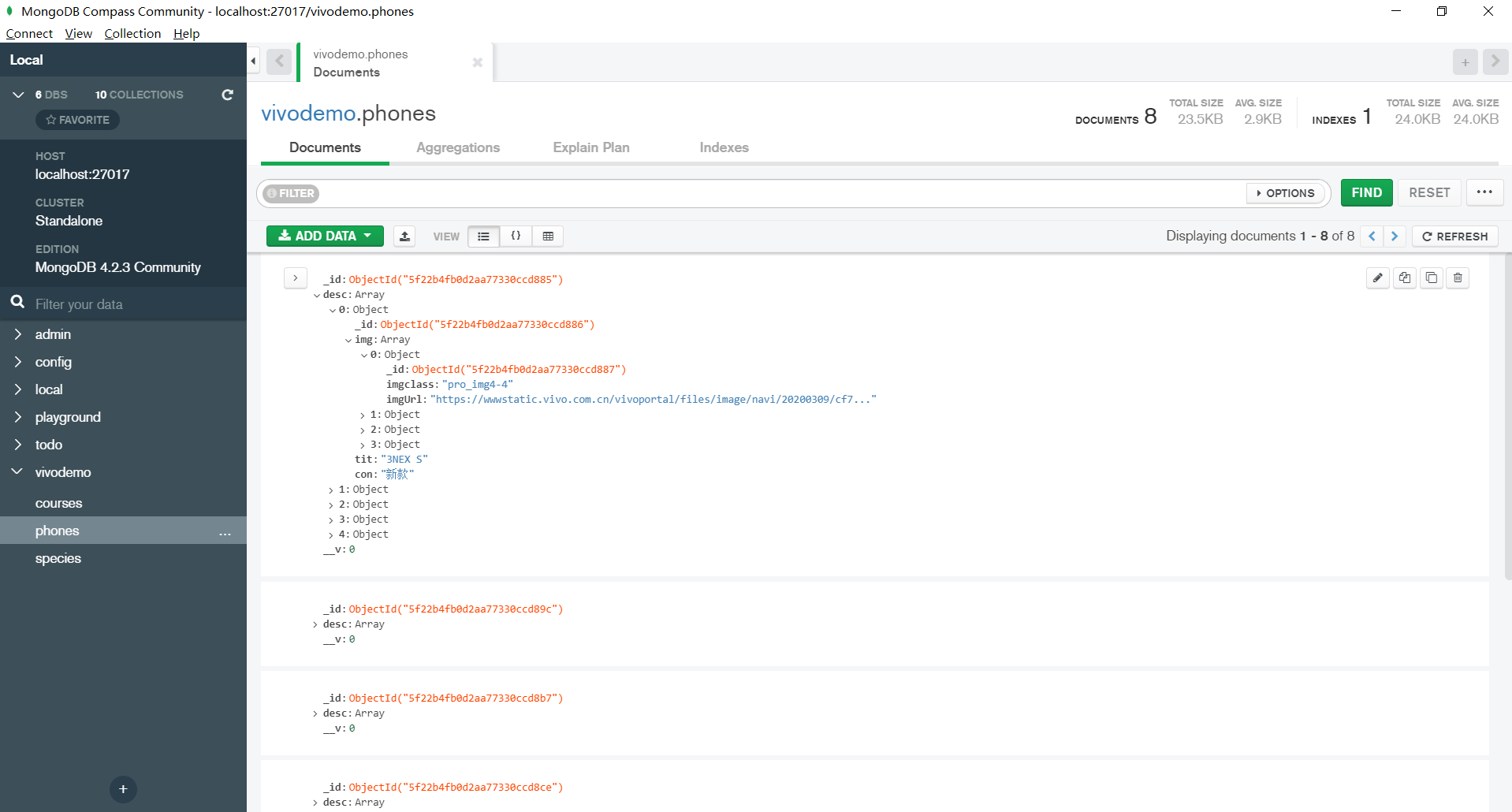This screenshot has height=812, width=1512.
Task: Go to next tab arrow
Action: coord(1495,61)
